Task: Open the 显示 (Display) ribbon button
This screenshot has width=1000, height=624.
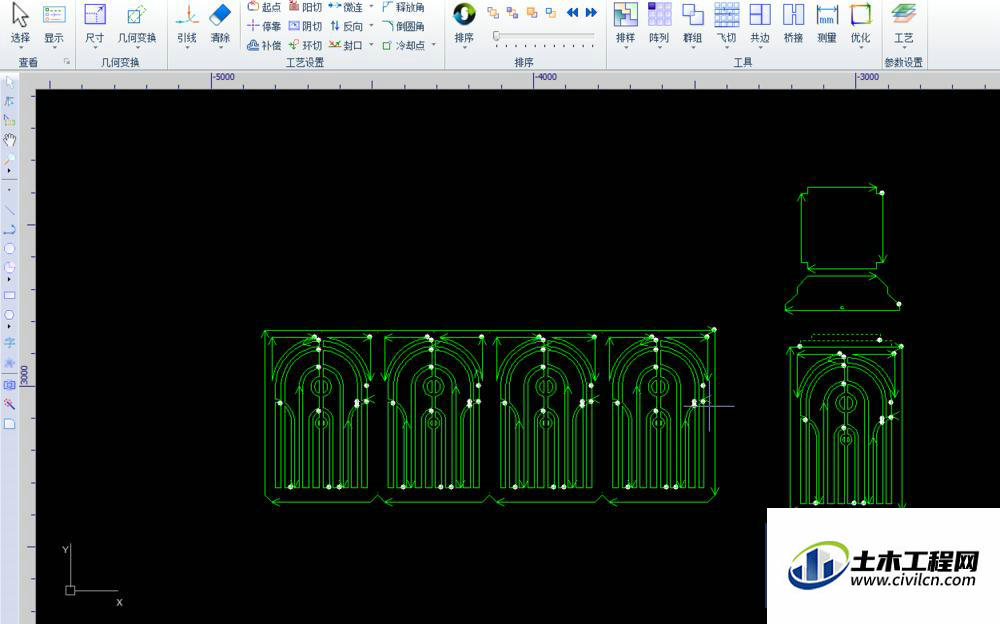Action: pyautogui.click(x=54, y=24)
